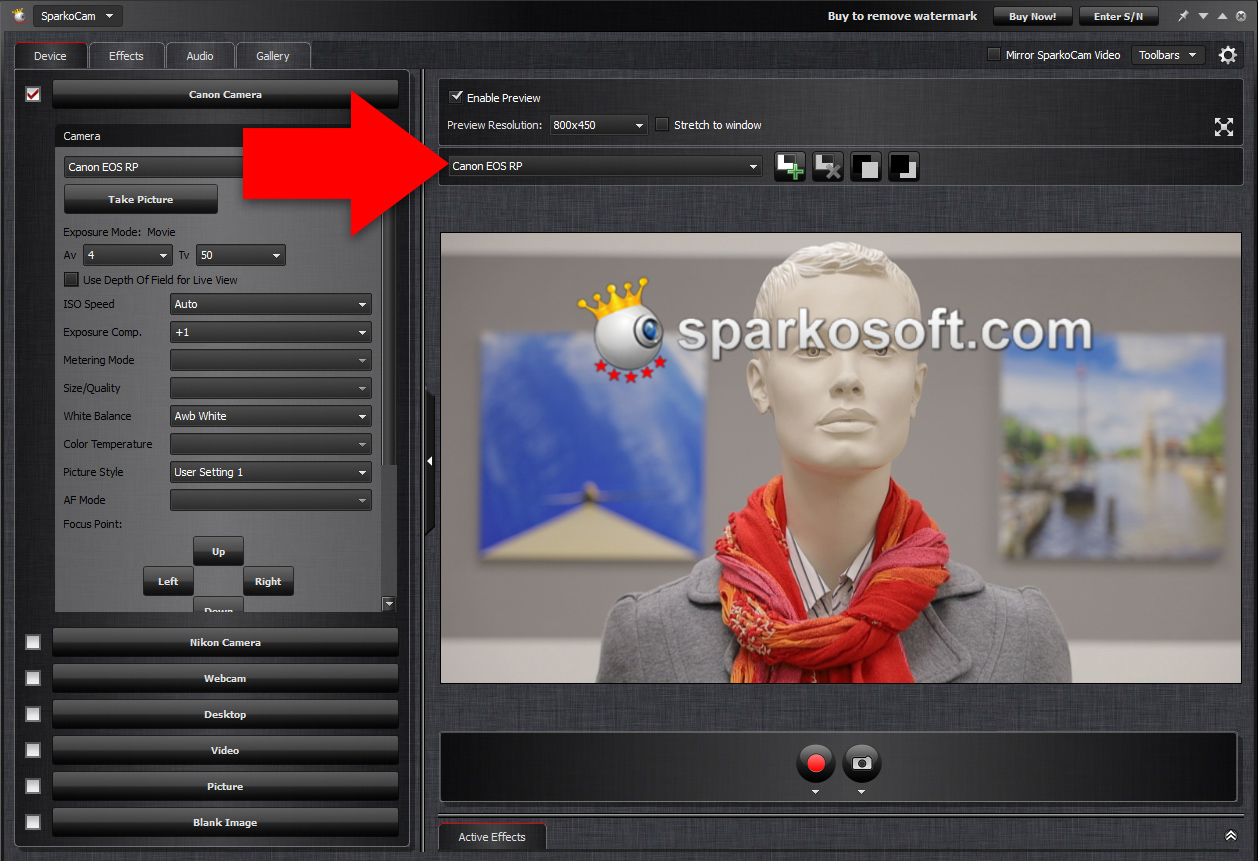Screen dimensions: 1258x861
Task: Move focus point with the Left button
Action: [168, 581]
